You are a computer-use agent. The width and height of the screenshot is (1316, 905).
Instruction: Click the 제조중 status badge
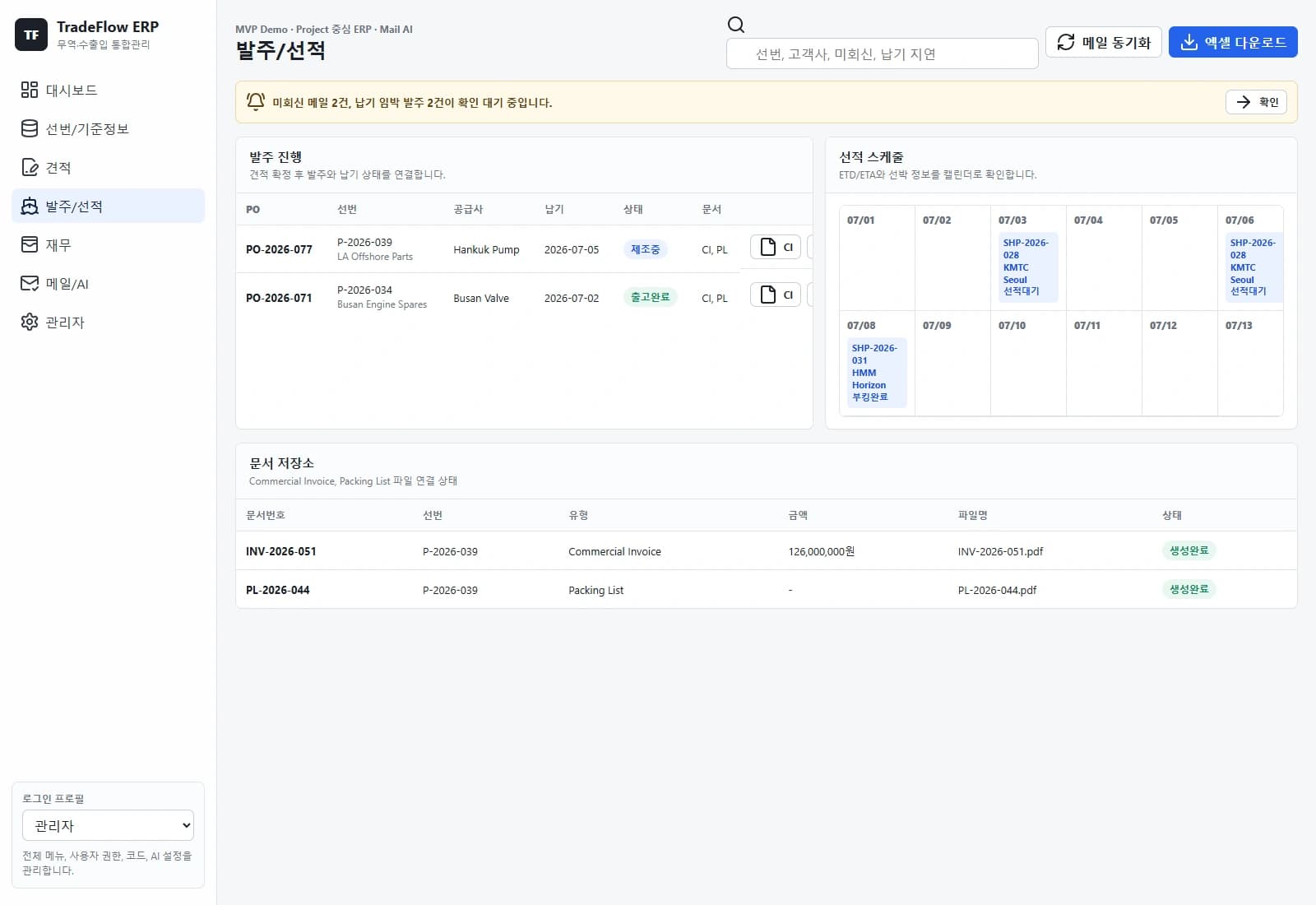pyautogui.click(x=646, y=249)
